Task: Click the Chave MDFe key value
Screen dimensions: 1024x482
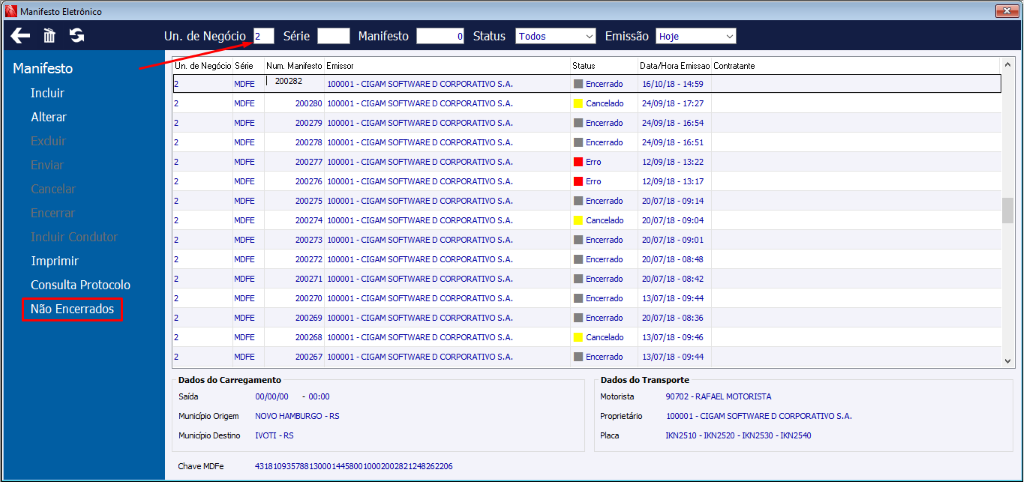Action: pos(353,466)
